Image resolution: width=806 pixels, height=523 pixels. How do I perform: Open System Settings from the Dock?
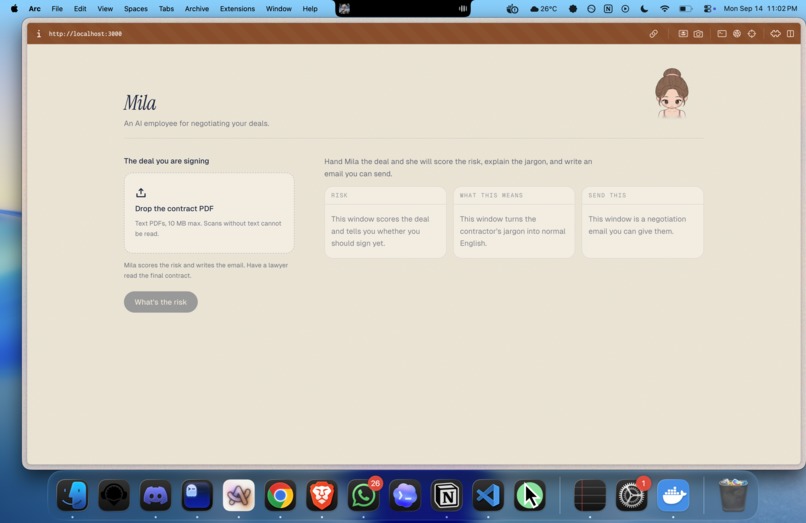coord(631,495)
